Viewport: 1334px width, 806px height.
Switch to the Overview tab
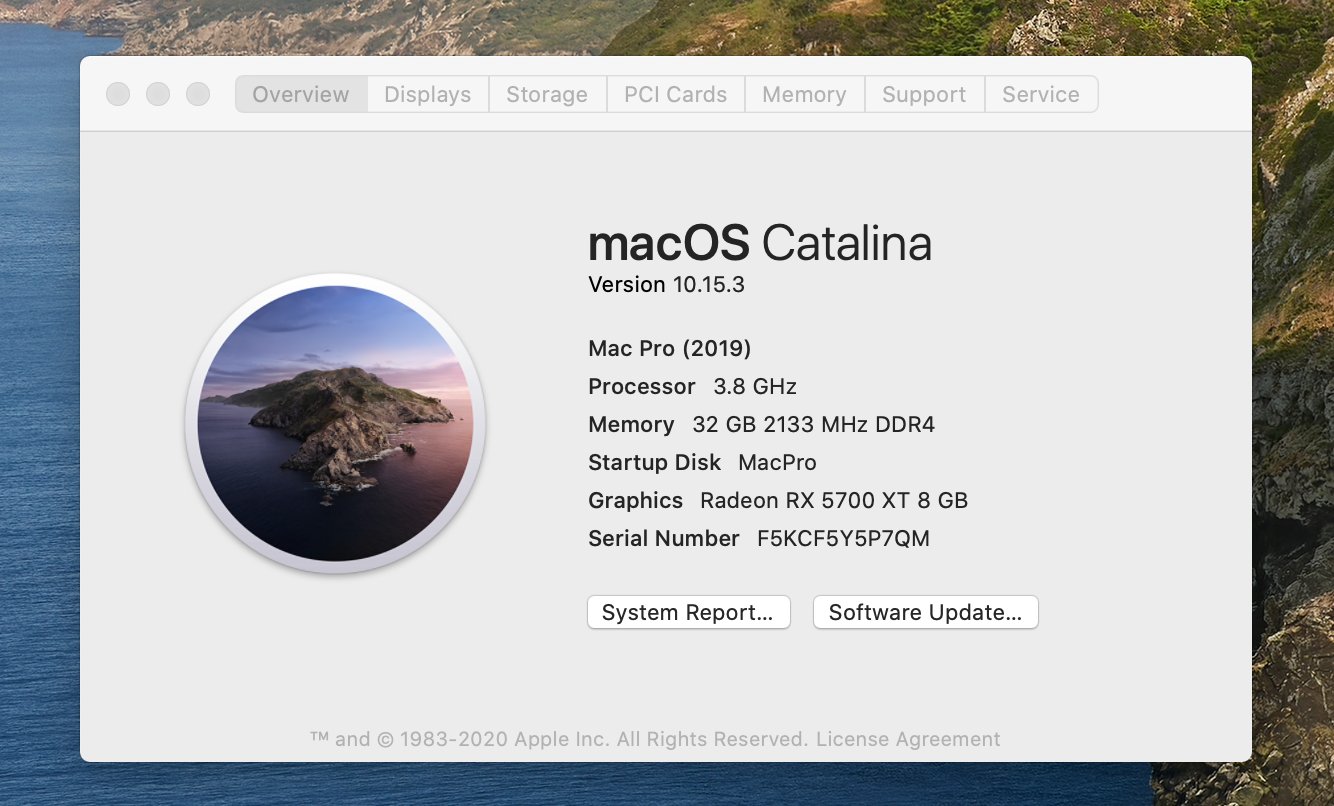tap(301, 94)
